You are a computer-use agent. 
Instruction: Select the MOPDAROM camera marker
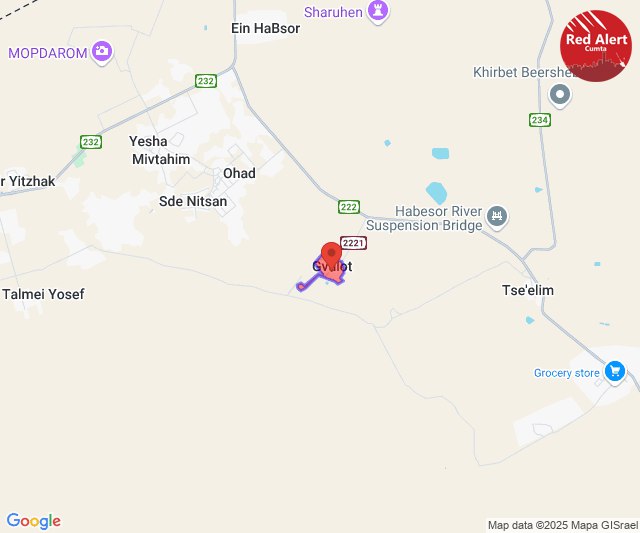click(x=102, y=52)
